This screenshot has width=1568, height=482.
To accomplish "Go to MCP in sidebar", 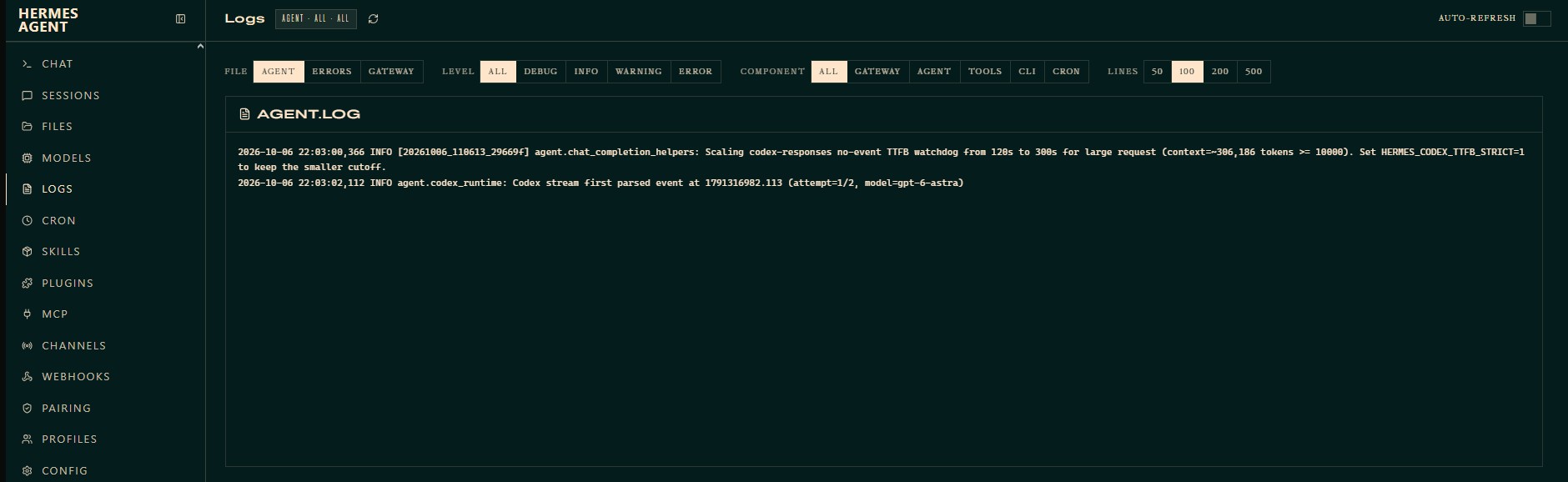I will 106,314.
